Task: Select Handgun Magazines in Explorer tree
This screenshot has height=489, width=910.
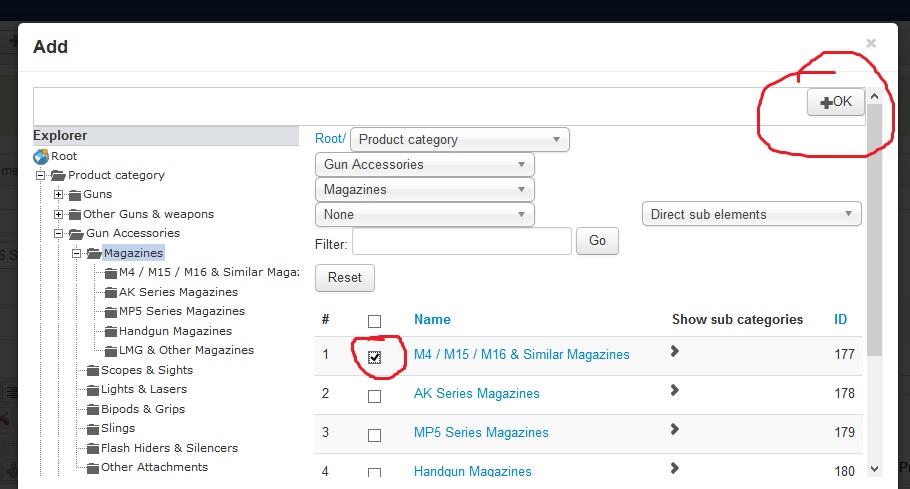Action: coord(175,331)
